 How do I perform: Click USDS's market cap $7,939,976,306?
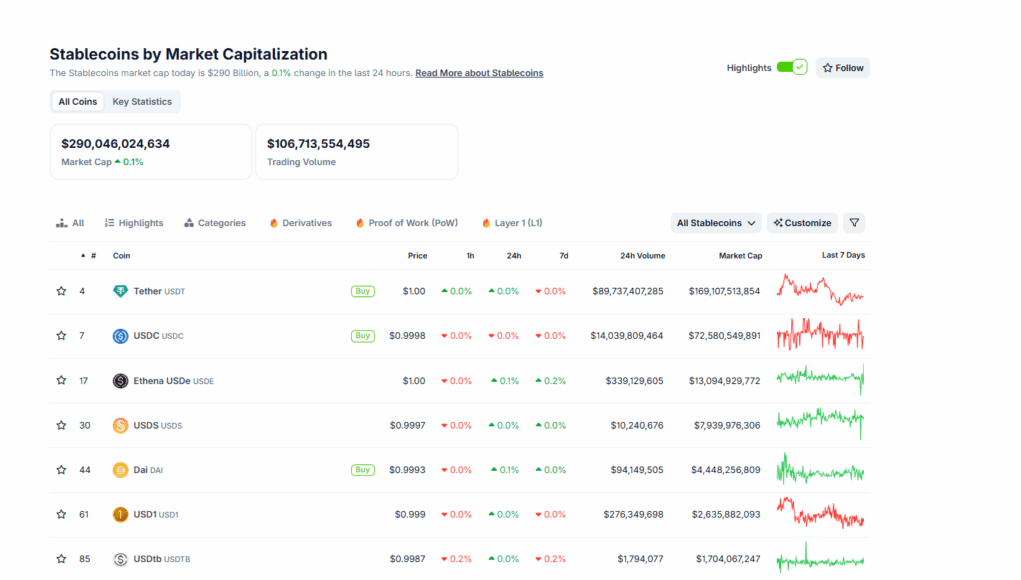click(x=727, y=425)
